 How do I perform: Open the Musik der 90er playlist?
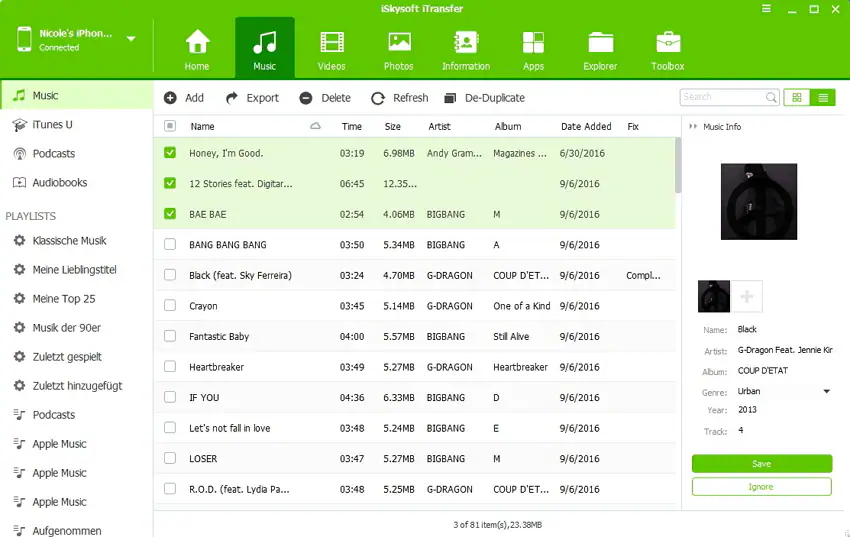tap(76, 328)
